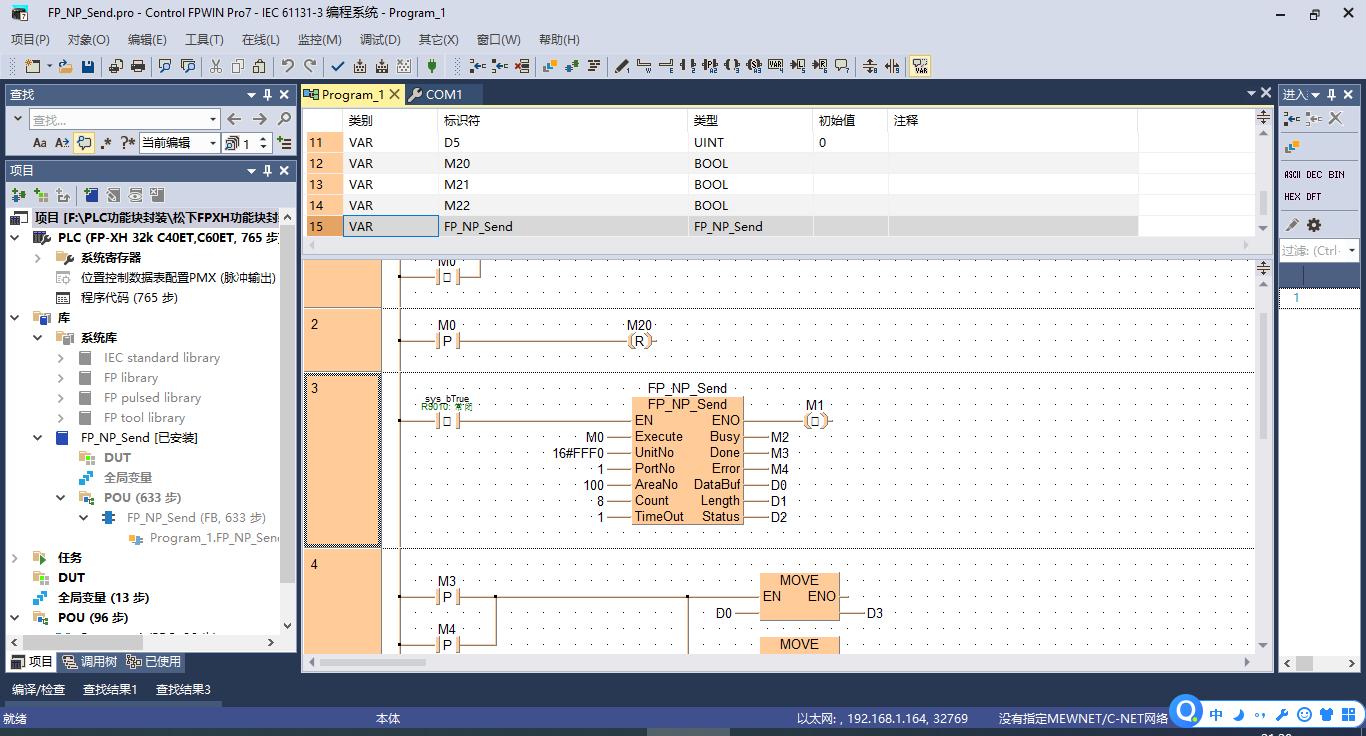Viewport: 1366px width, 736px height.
Task: Click the Print icon in toolbar
Action: tap(138, 66)
